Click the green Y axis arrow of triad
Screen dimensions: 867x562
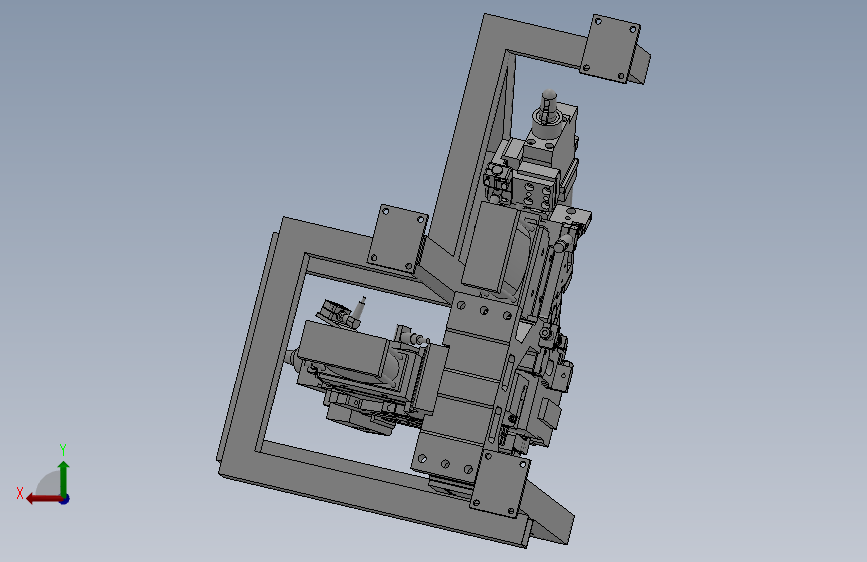click(x=64, y=478)
